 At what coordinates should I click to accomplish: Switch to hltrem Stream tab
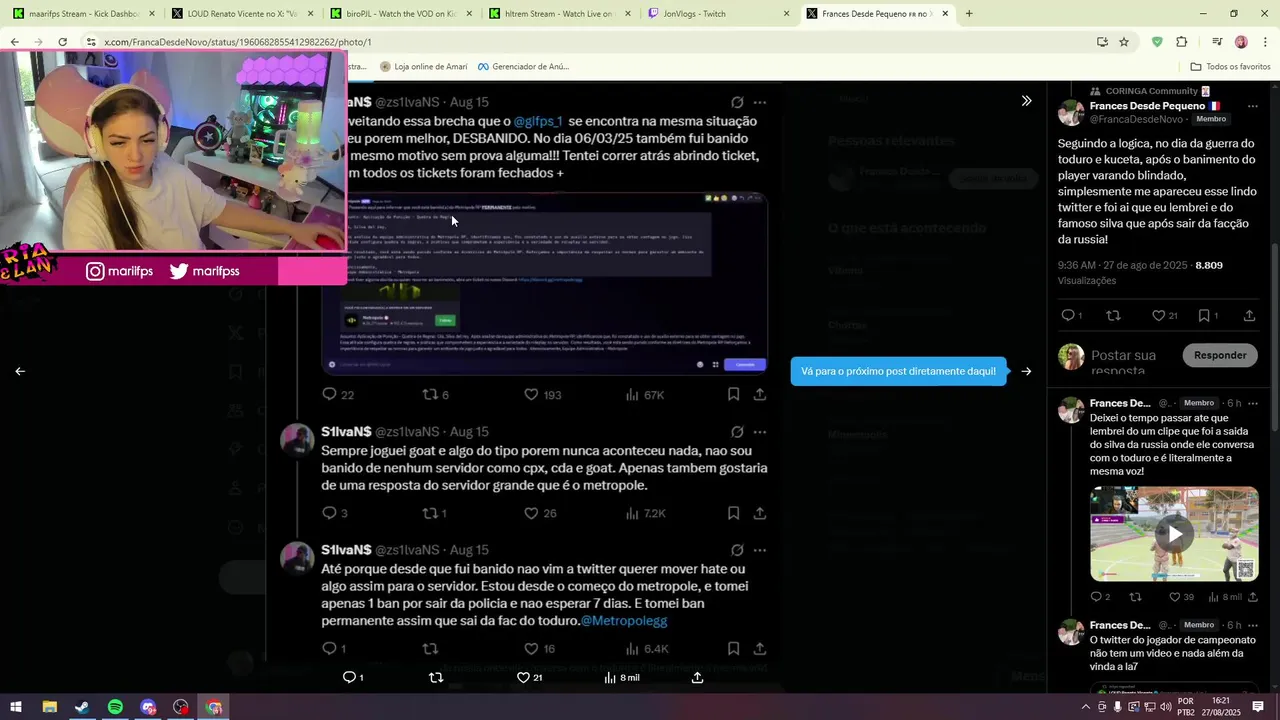tap(558, 14)
